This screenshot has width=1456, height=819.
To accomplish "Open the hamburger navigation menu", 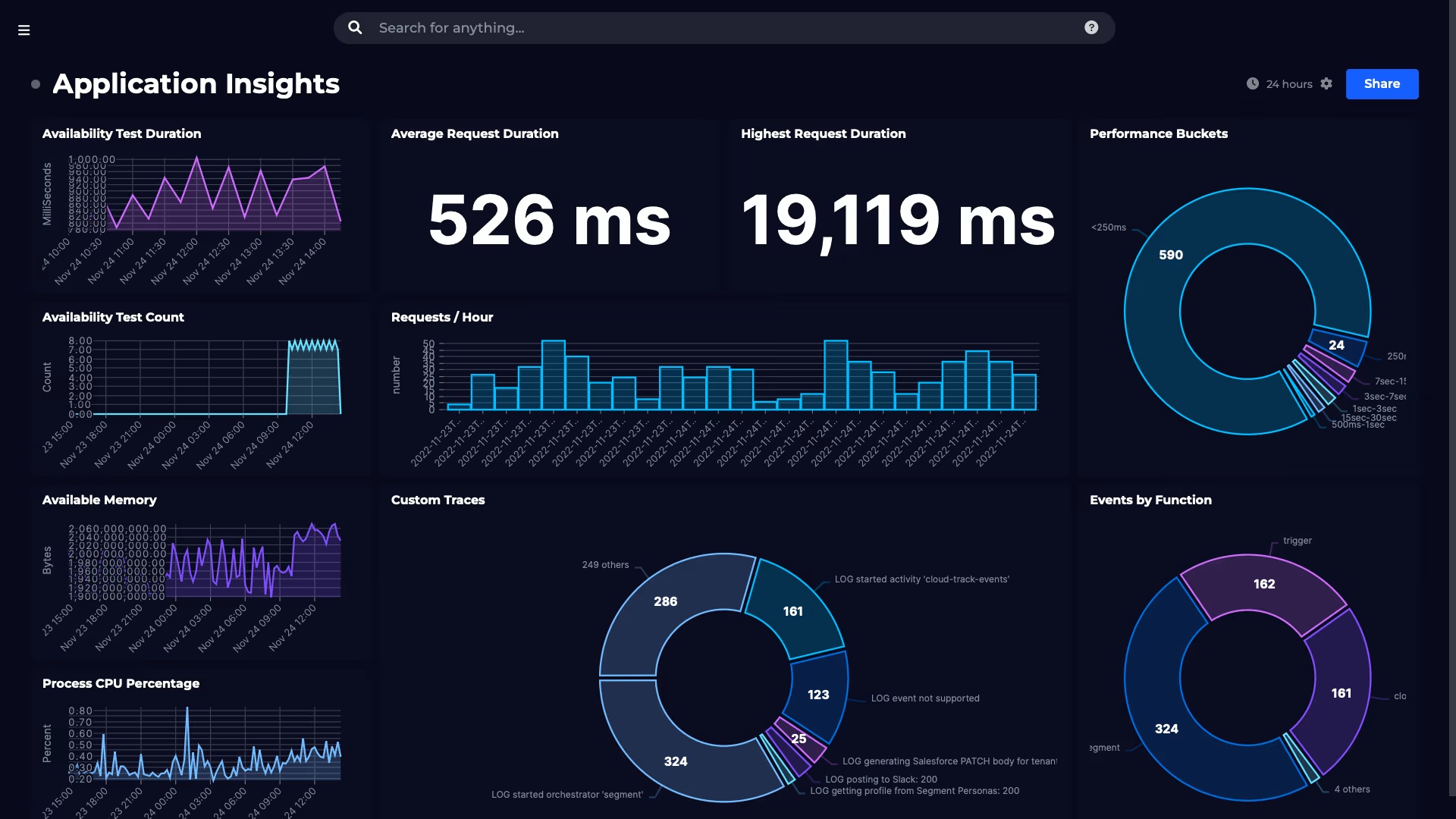I will 24,30.
